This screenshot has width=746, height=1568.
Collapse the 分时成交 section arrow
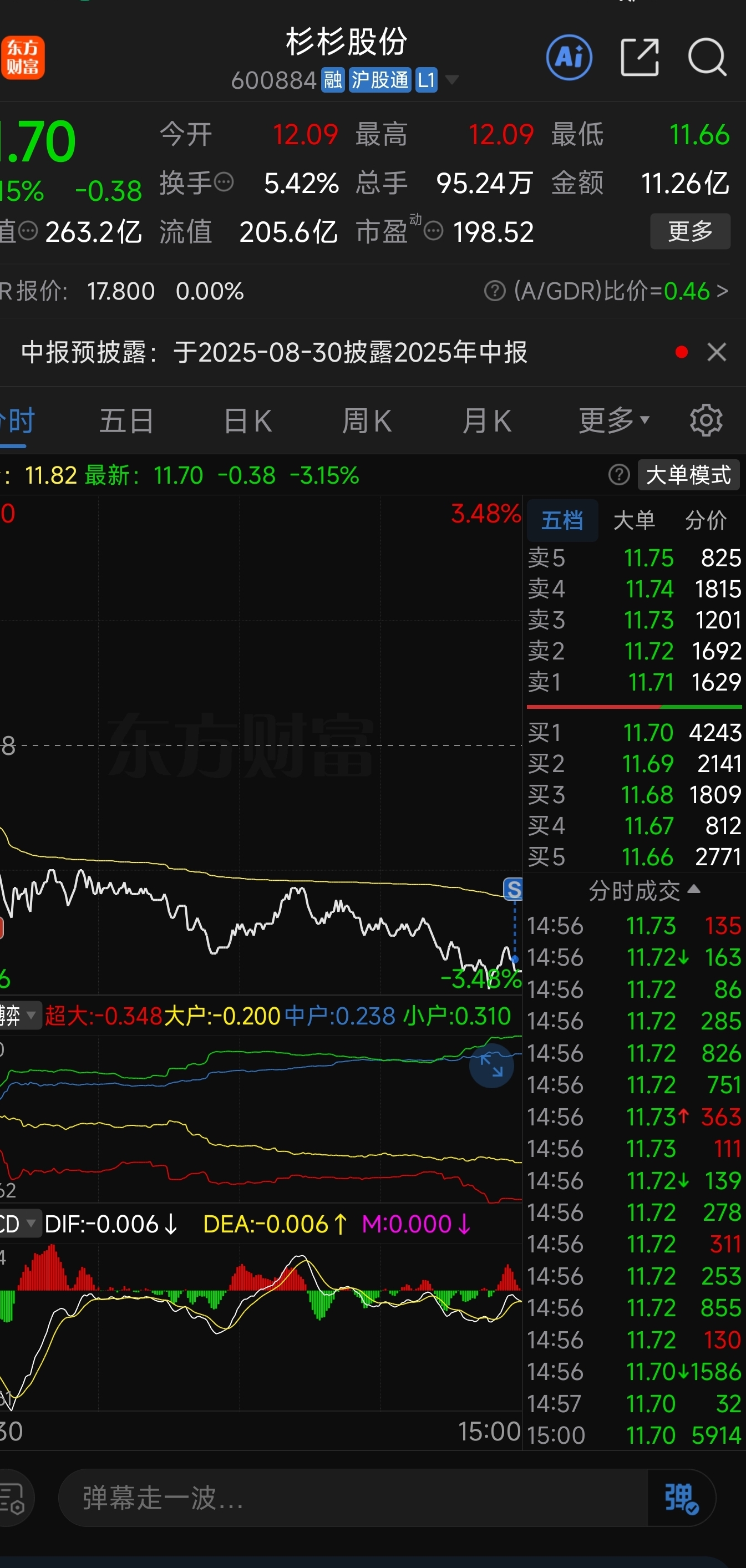tap(694, 889)
